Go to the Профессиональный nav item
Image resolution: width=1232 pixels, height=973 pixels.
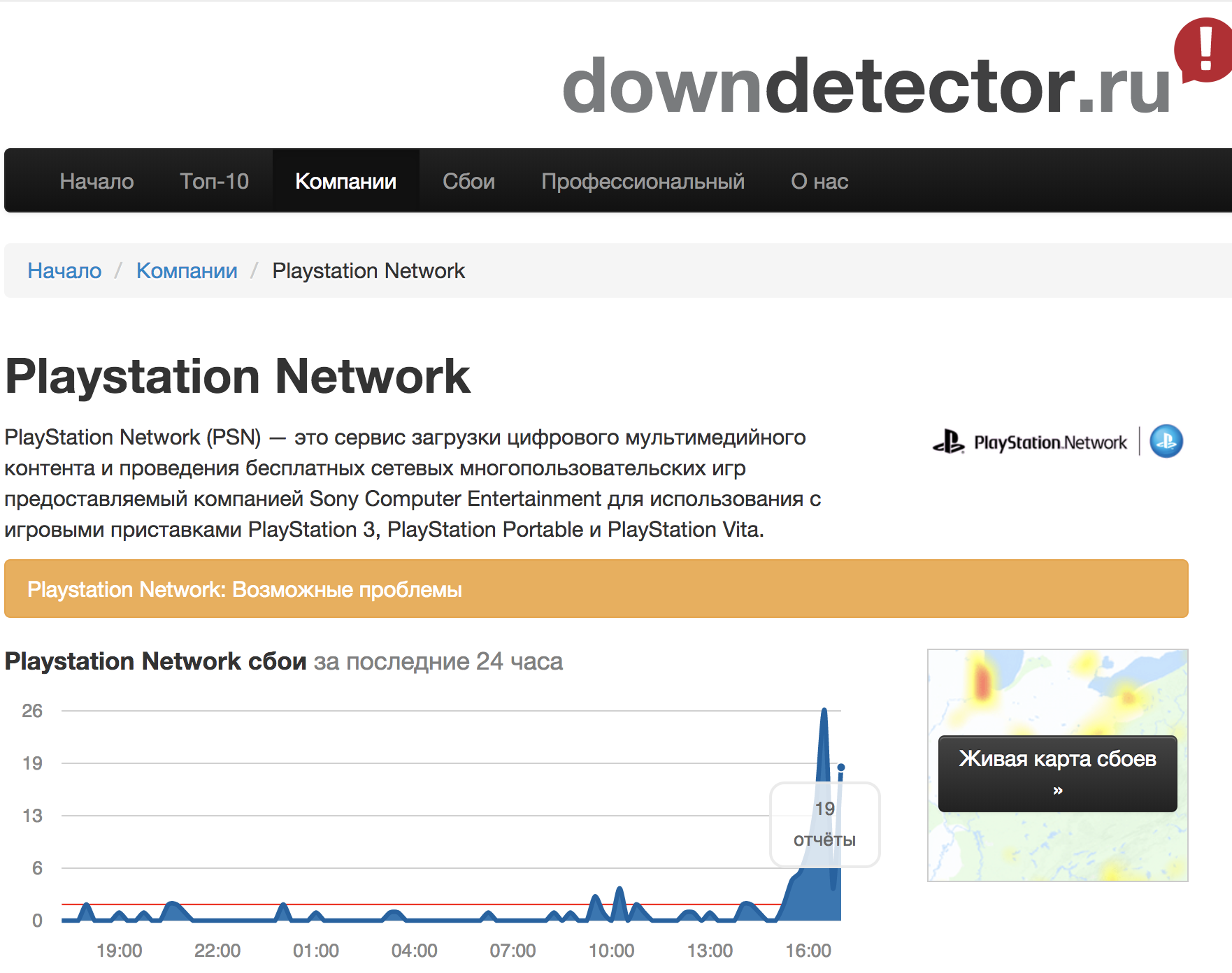point(643,181)
